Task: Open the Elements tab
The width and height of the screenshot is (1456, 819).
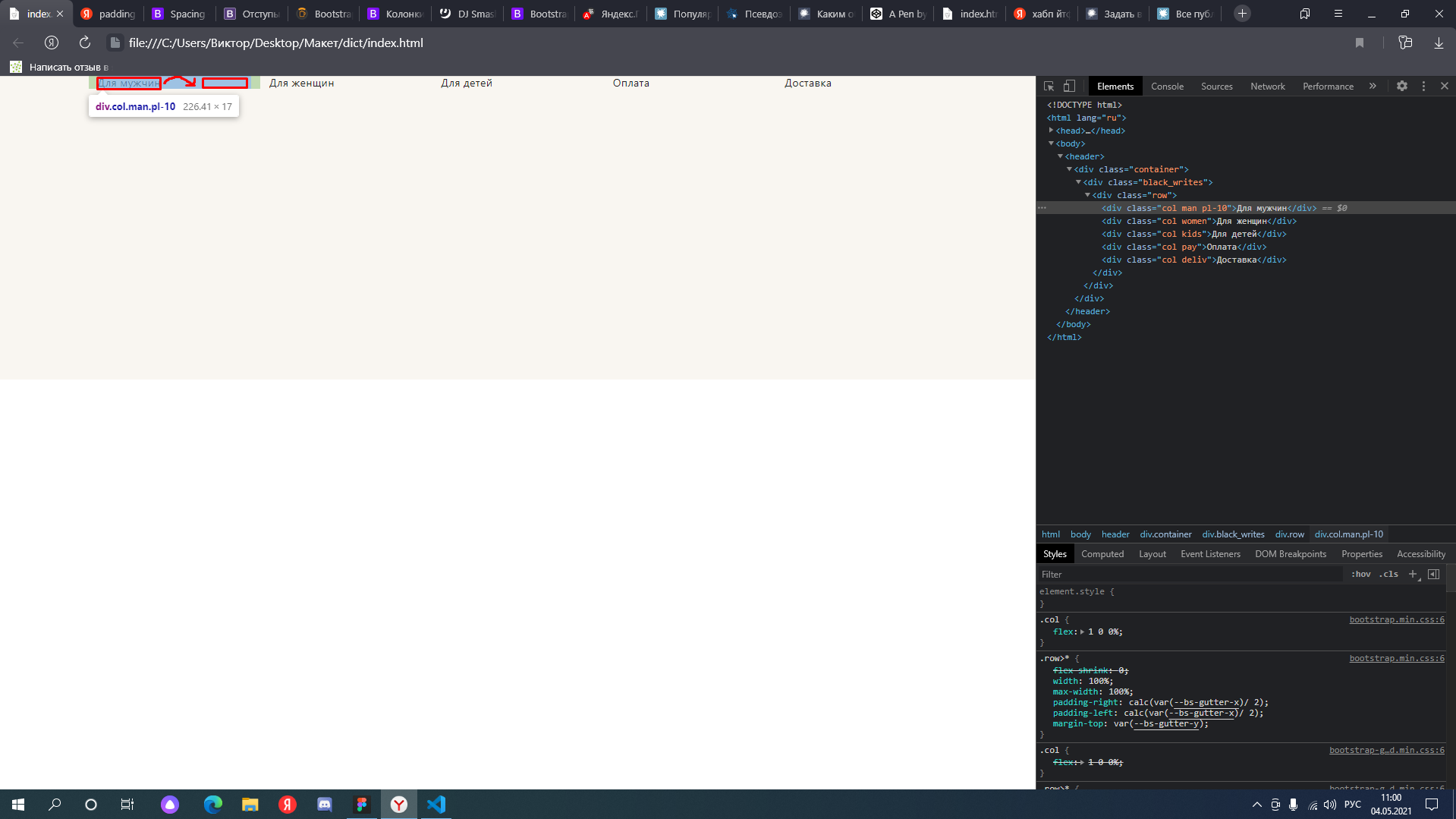Action: [1115, 87]
